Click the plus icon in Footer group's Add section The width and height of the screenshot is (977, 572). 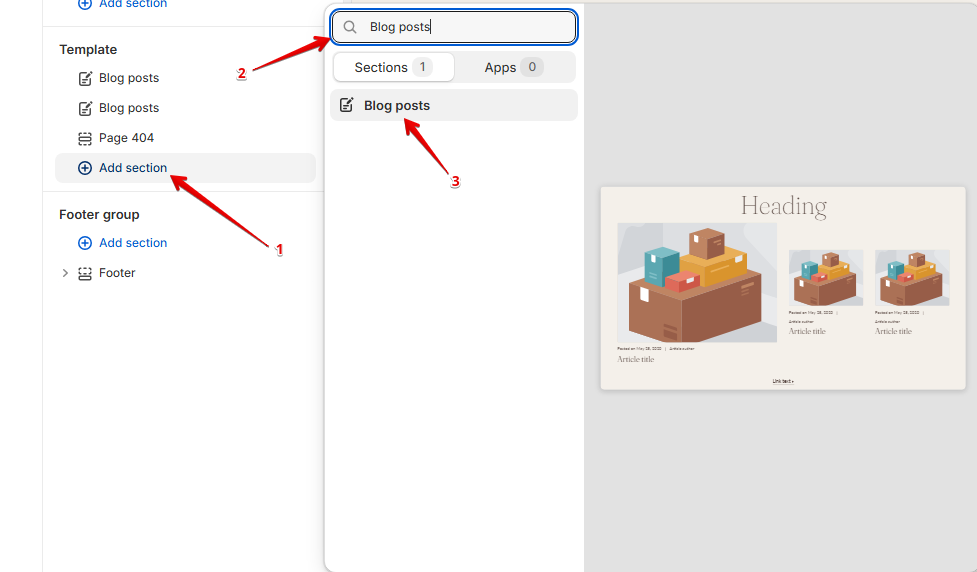85,243
